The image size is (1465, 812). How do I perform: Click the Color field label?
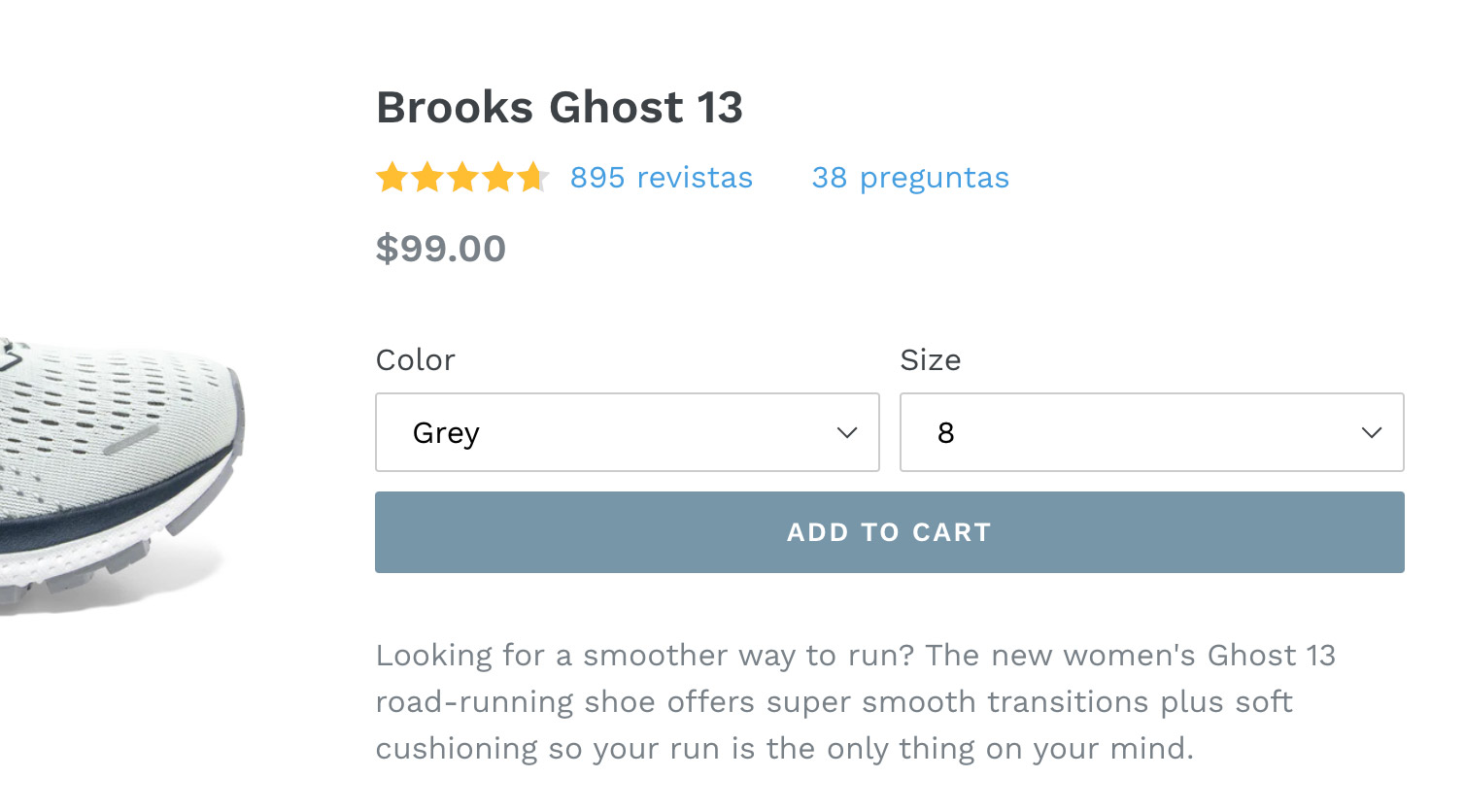(x=416, y=360)
